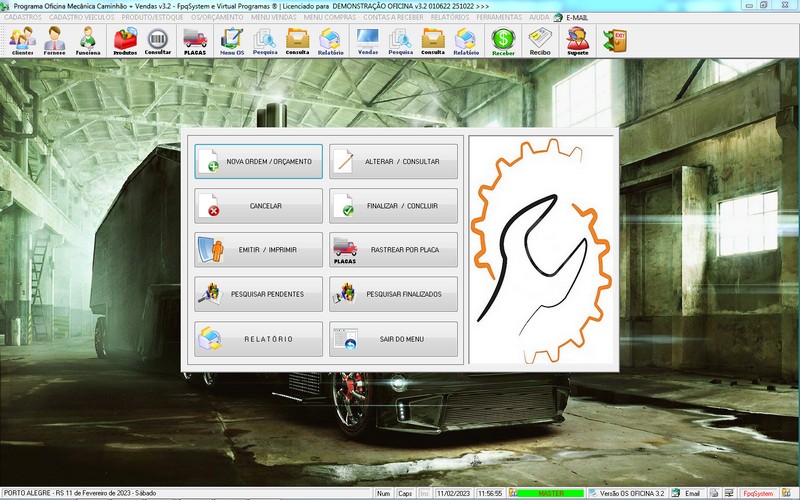
Task: Open the Vendas toolbar icon
Action: point(368,41)
